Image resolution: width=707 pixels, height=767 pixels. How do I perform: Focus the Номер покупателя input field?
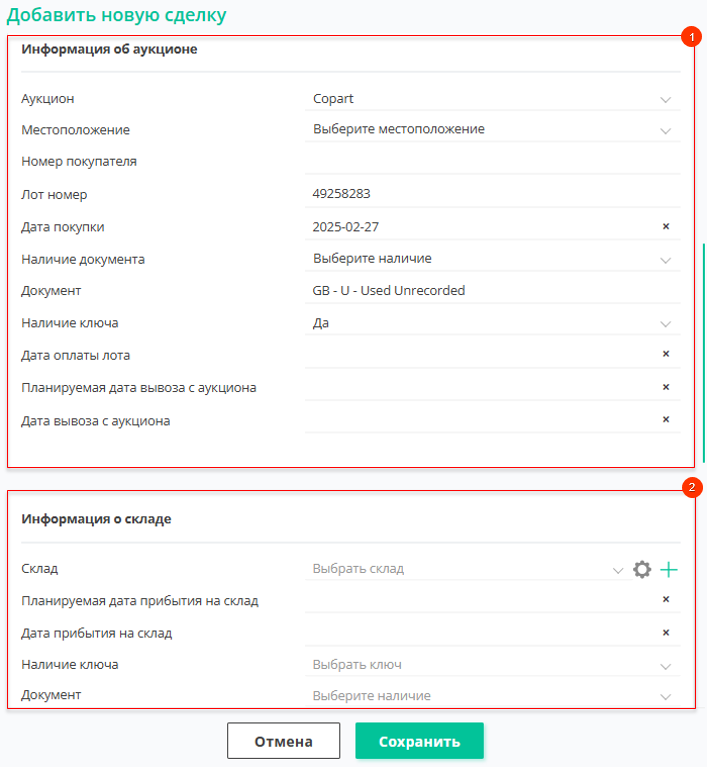coord(493,162)
